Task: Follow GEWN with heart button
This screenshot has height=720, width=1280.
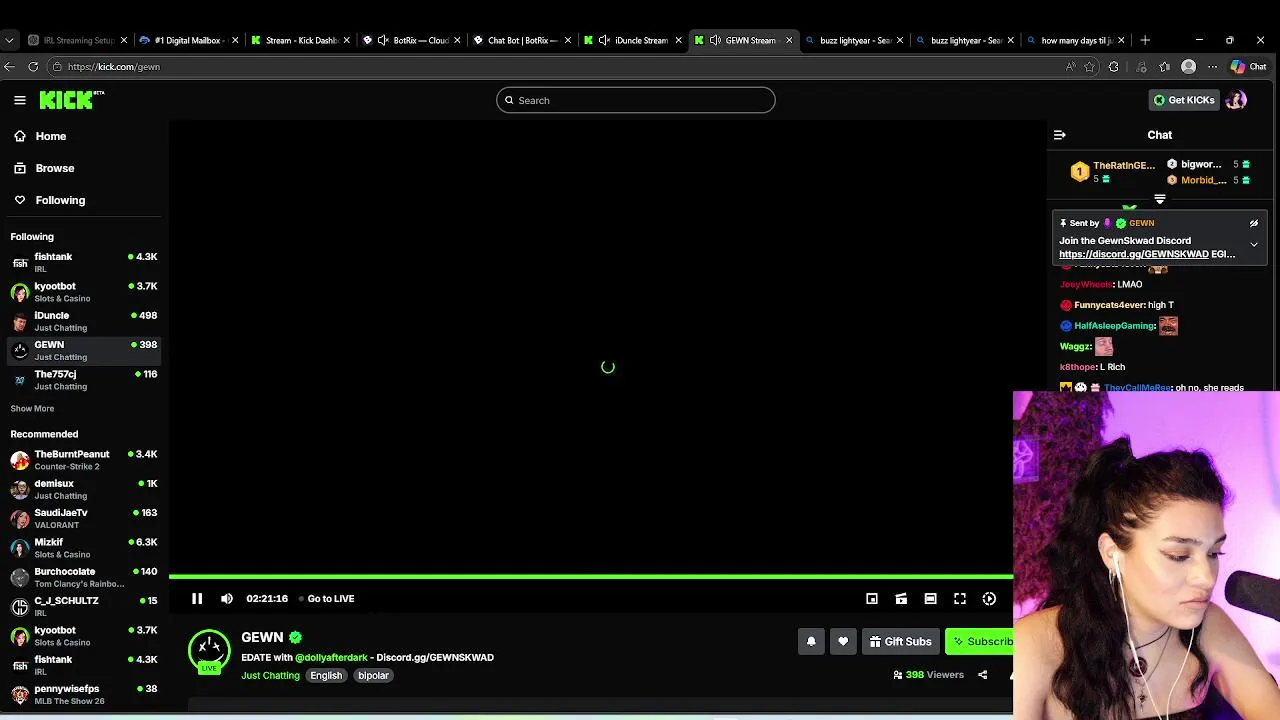Action: [843, 641]
